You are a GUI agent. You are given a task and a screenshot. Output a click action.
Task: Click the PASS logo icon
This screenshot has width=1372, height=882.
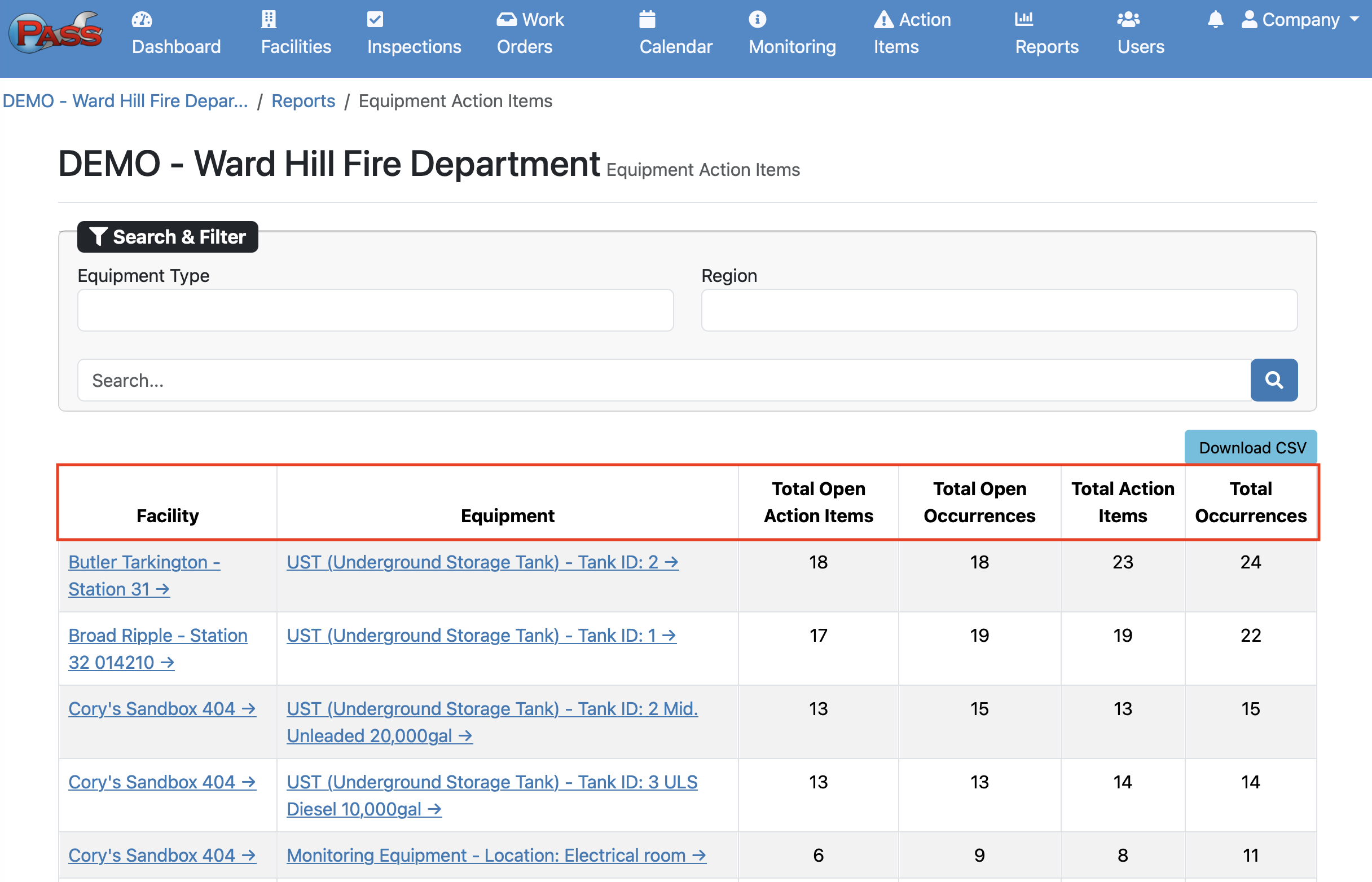55,33
